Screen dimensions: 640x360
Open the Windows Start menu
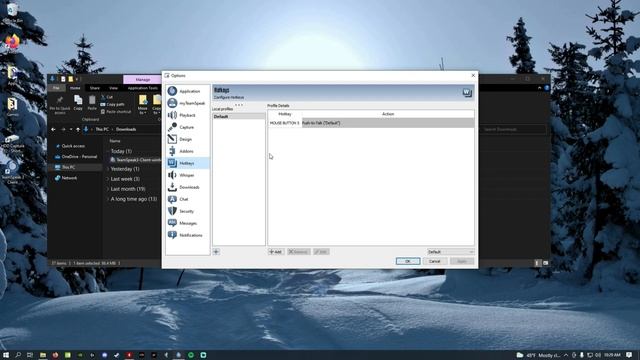tap(6, 355)
